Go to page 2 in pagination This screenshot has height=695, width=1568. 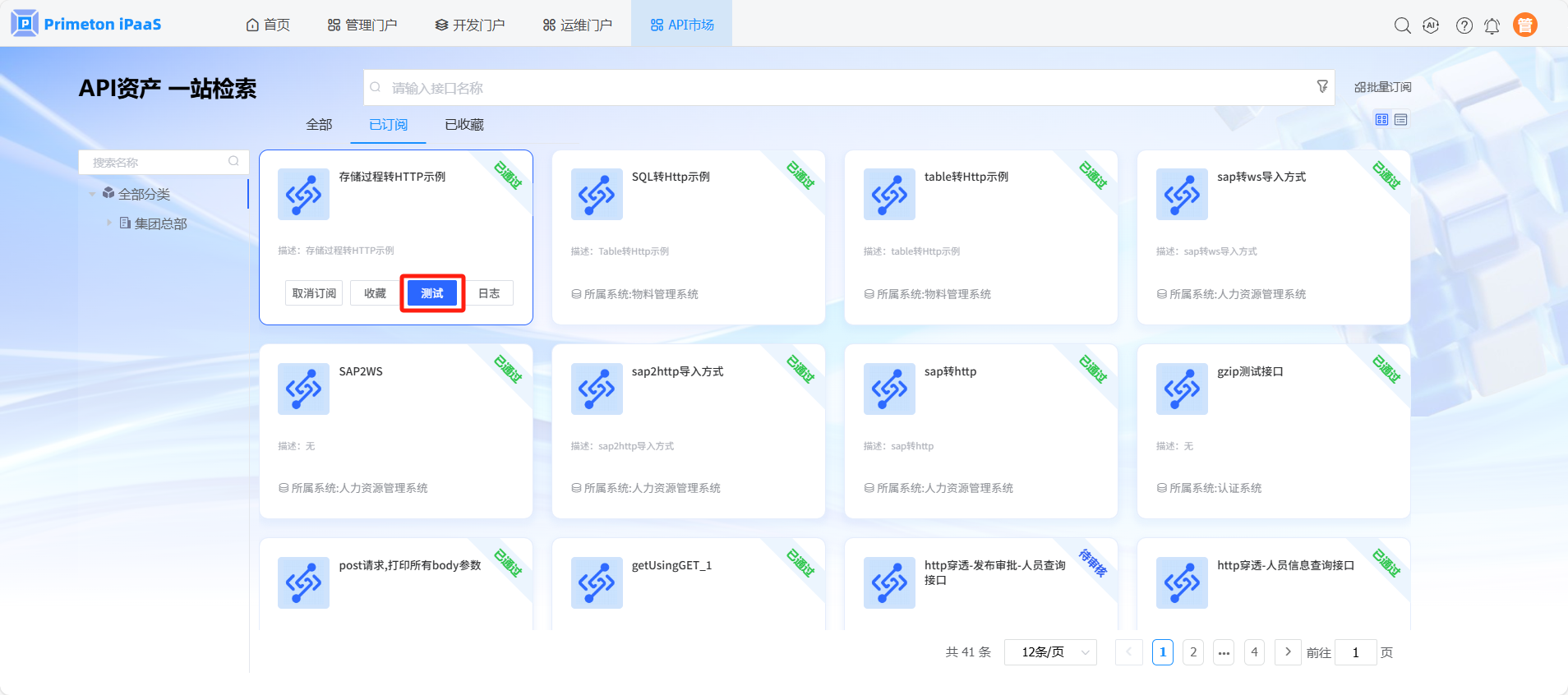[x=1193, y=652]
